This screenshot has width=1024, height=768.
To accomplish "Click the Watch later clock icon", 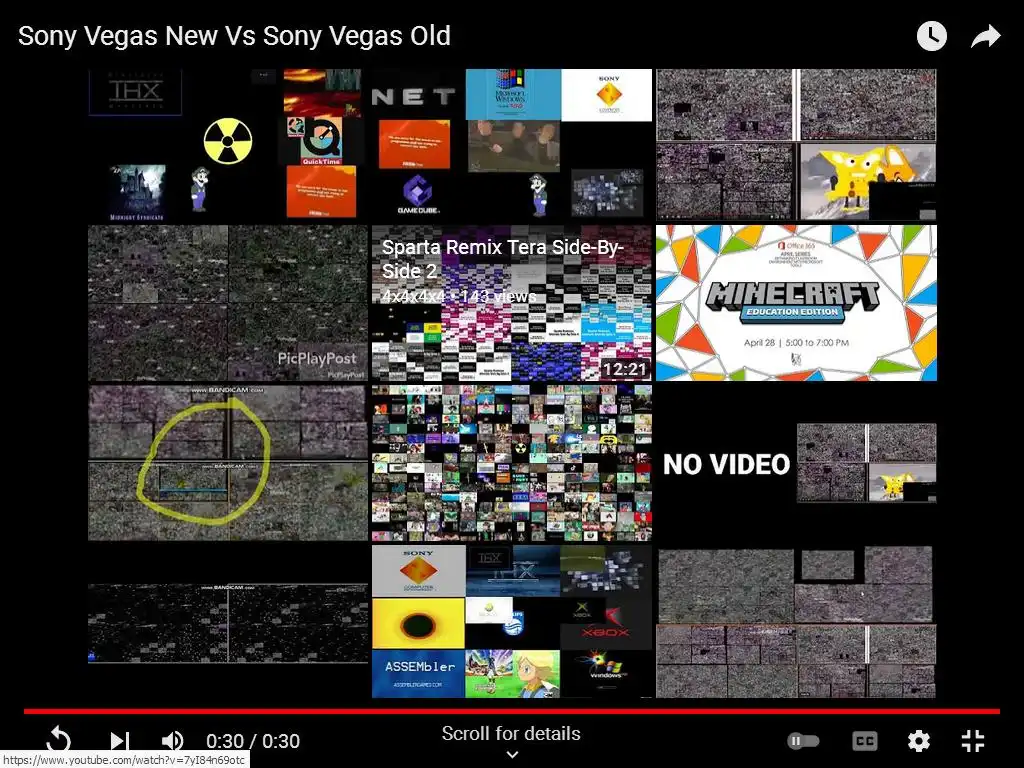I will 931,36.
